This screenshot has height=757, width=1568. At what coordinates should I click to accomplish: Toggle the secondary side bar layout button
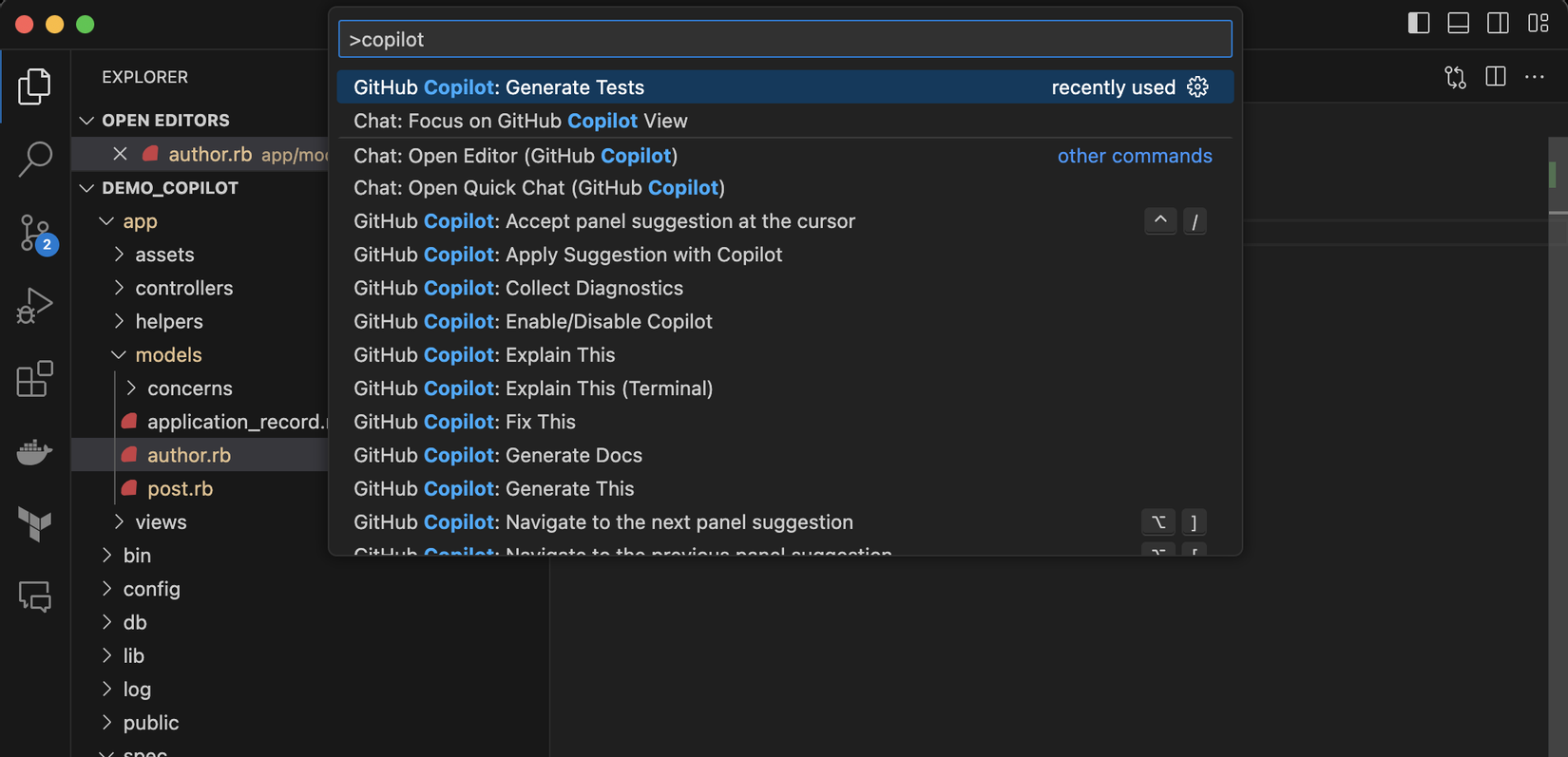[1498, 24]
